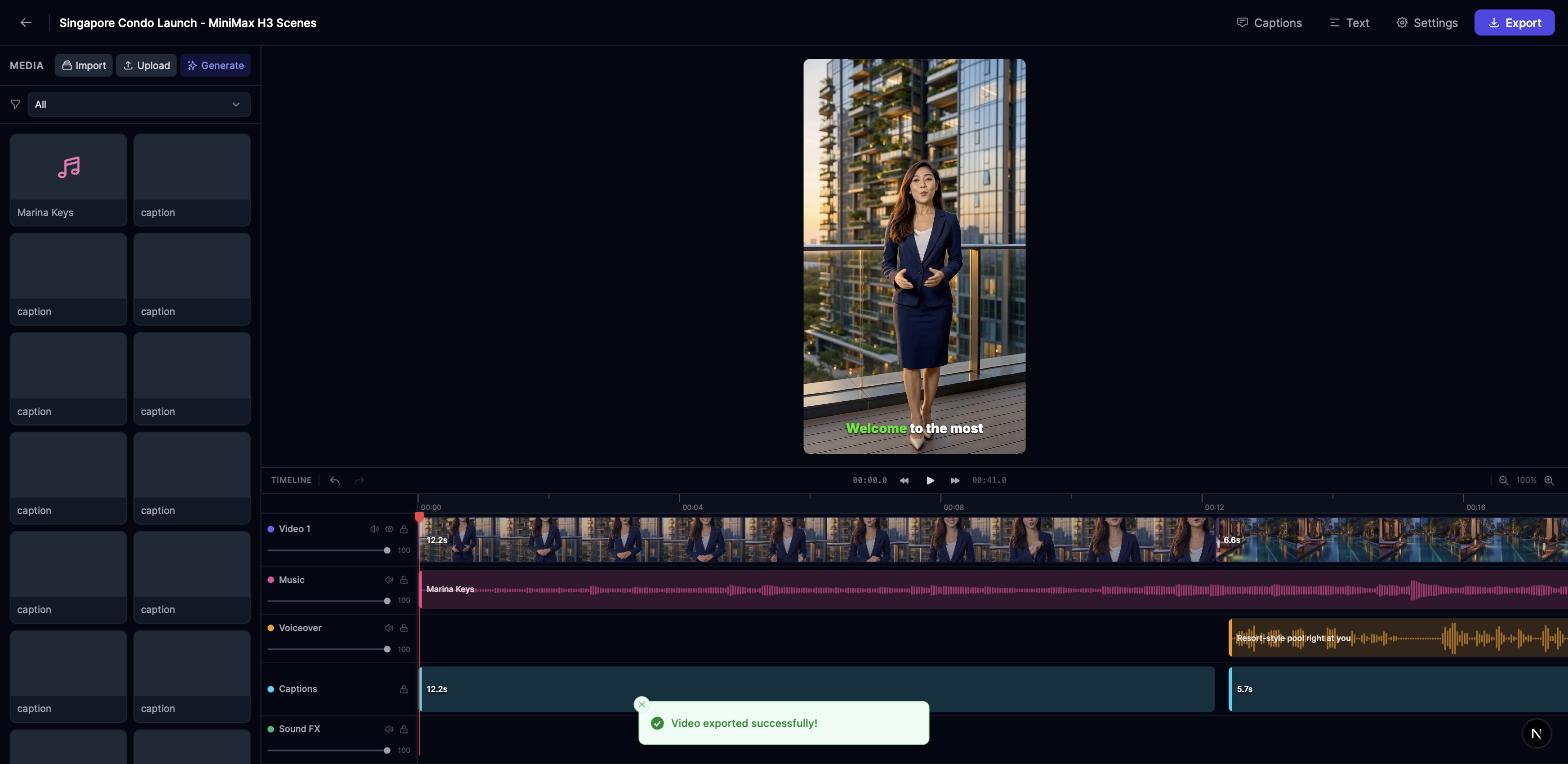Zoom out the timeline
This screenshot has height=764, width=1568.
coord(1503,480)
